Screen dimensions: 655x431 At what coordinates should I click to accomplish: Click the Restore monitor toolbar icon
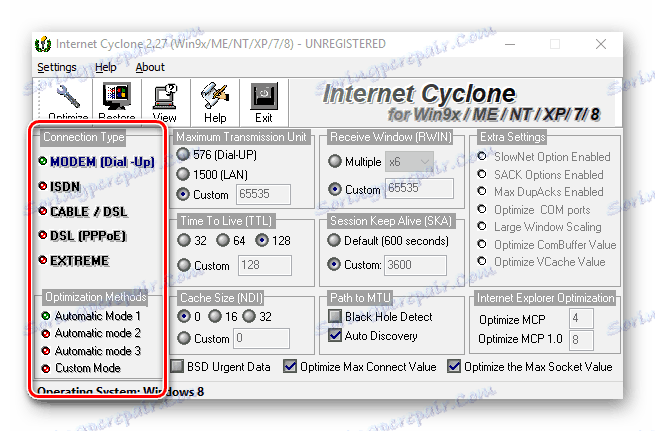(x=117, y=96)
